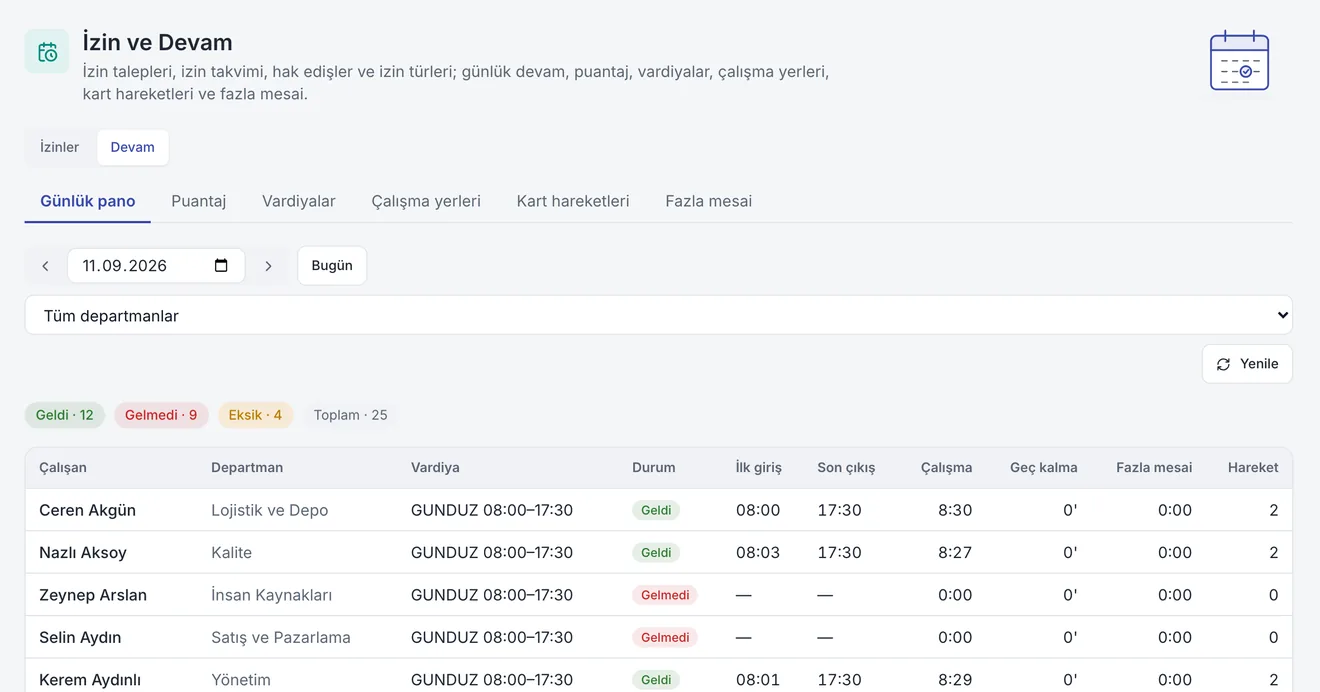Click Zeynep Arslan's Gelmedi status badge

[x=665, y=595]
